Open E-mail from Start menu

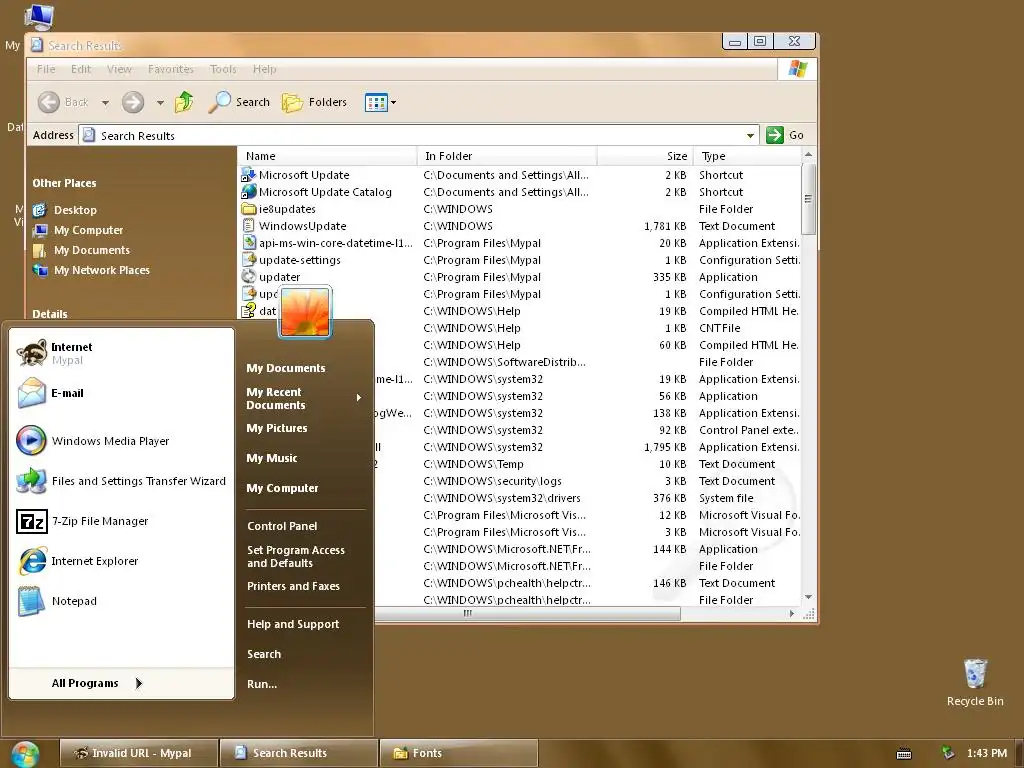tap(121, 393)
